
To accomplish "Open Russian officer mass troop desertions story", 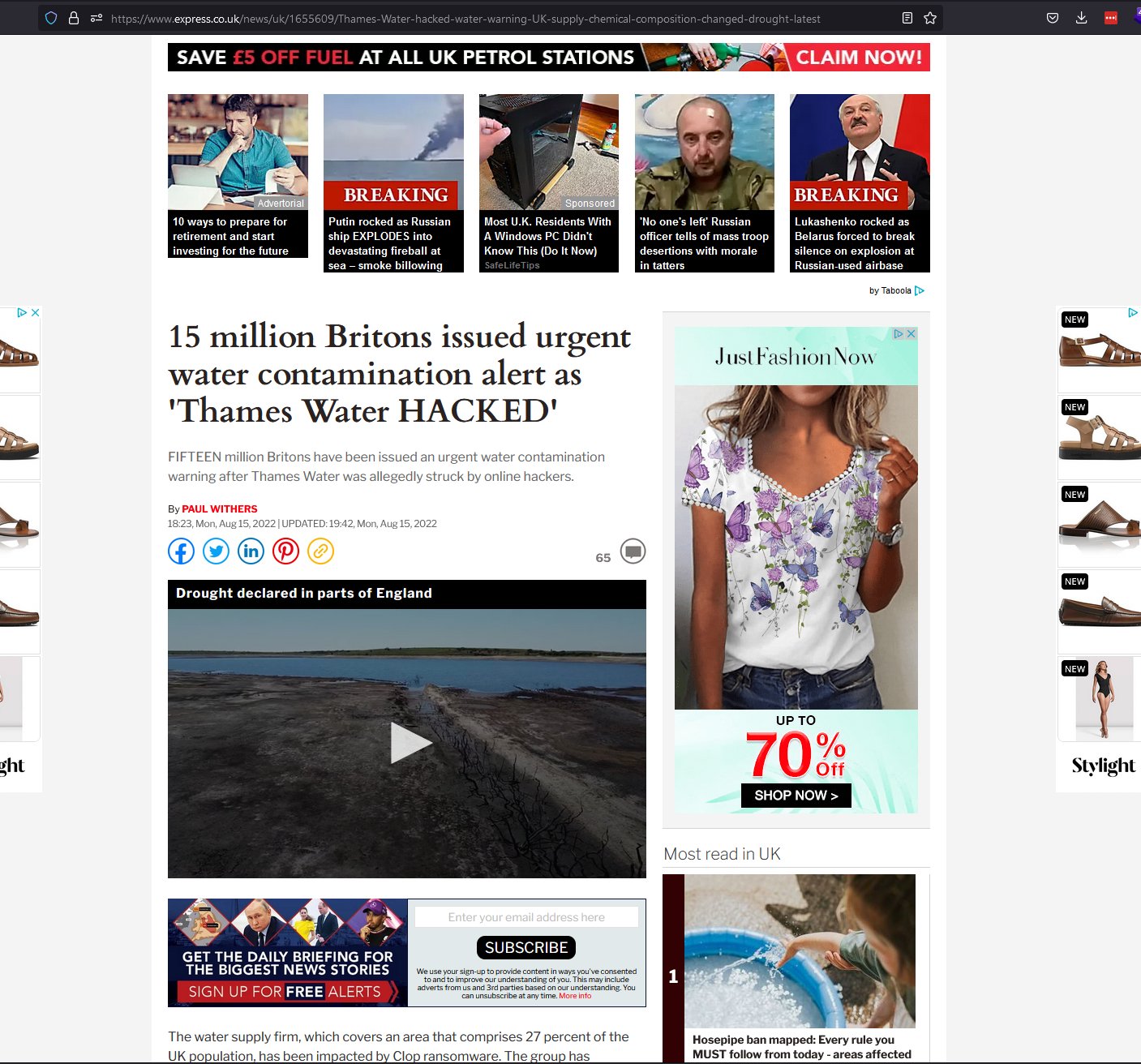I will pyautogui.click(x=705, y=183).
